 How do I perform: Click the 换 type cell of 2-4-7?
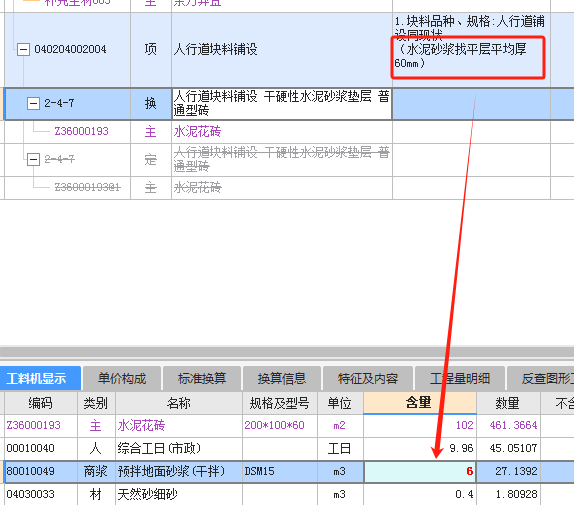pos(150,104)
